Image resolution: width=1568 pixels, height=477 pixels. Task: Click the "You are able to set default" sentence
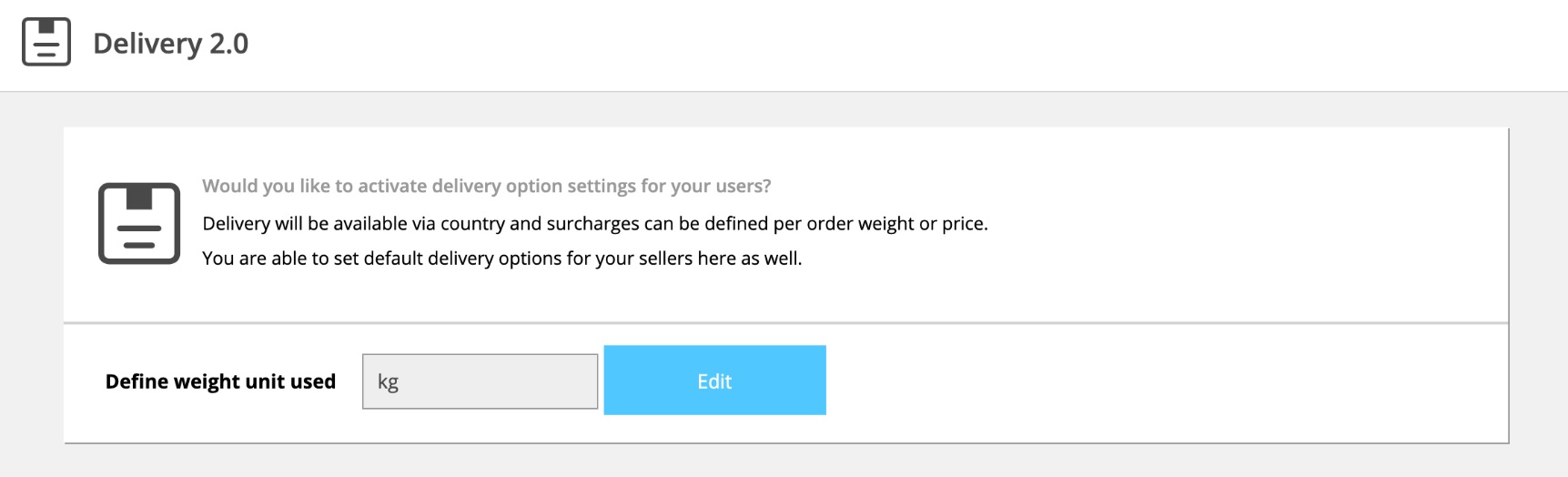(x=501, y=259)
